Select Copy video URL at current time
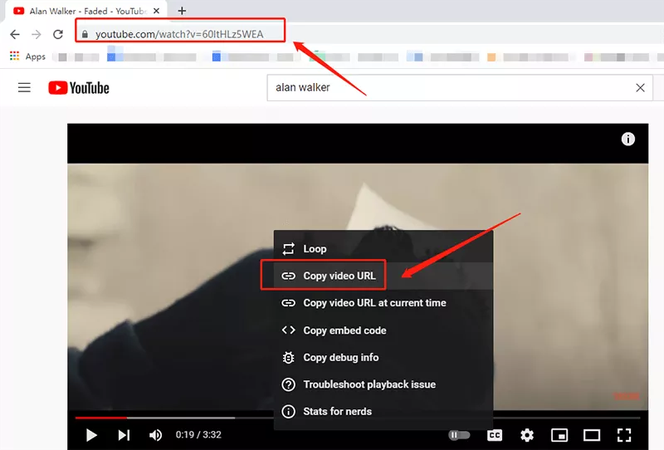 click(374, 302)
